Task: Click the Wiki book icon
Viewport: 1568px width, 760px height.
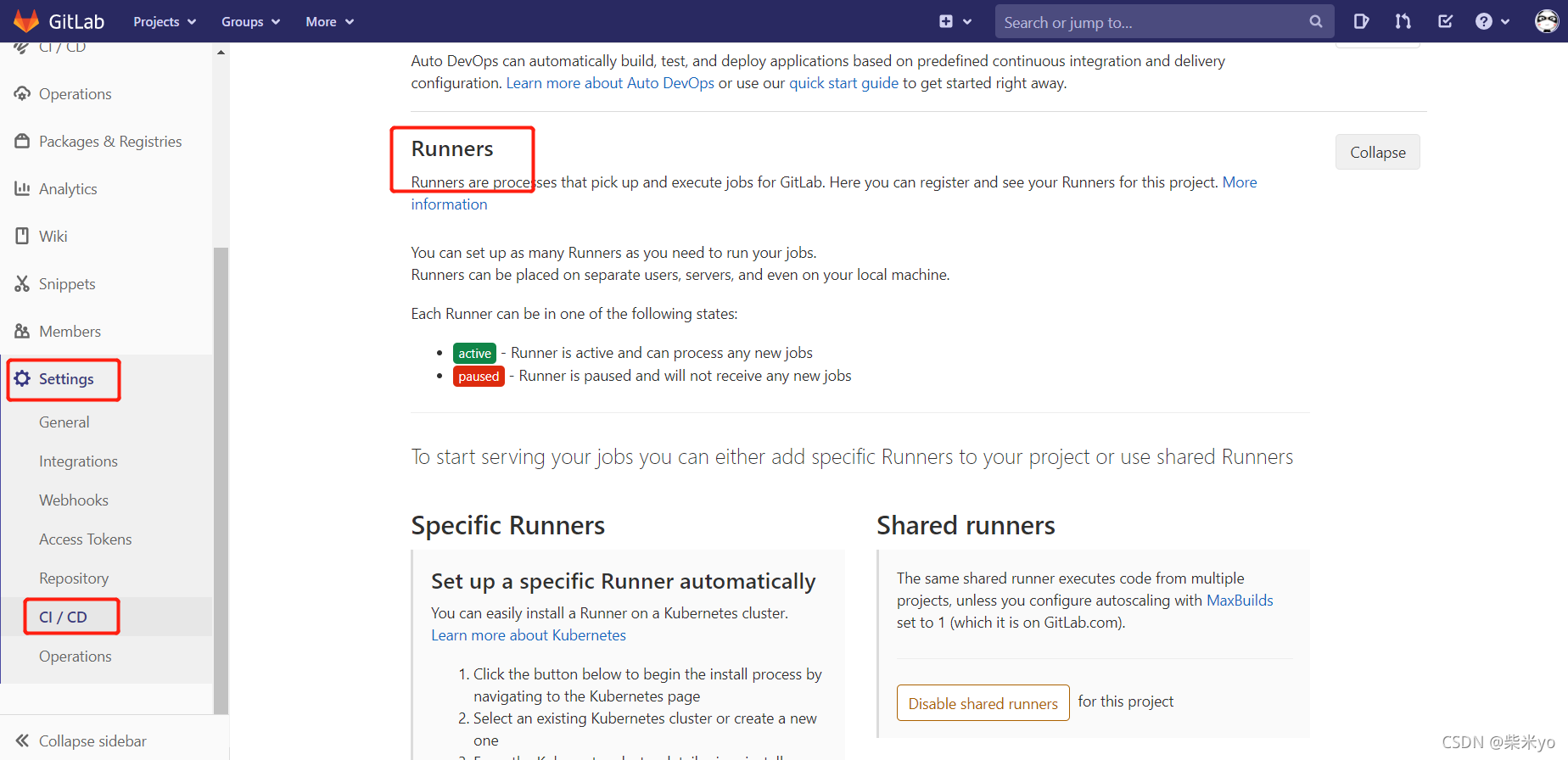Action: point(22,236)
